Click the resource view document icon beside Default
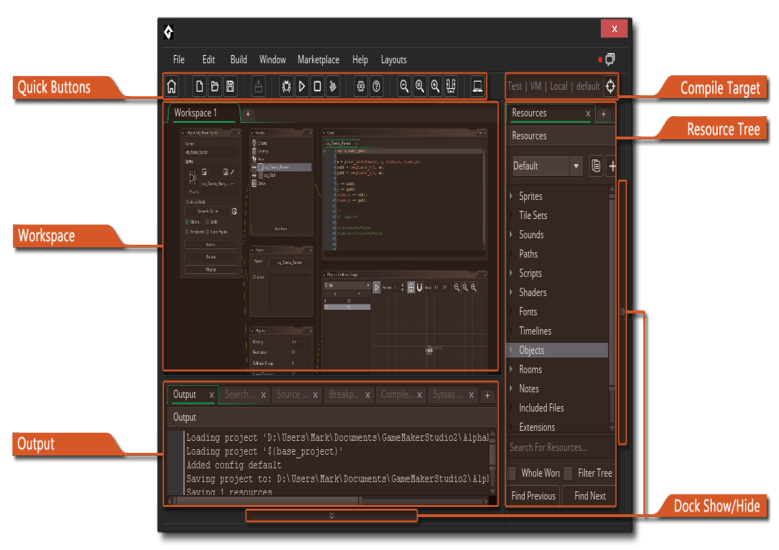 pos(596,166)
